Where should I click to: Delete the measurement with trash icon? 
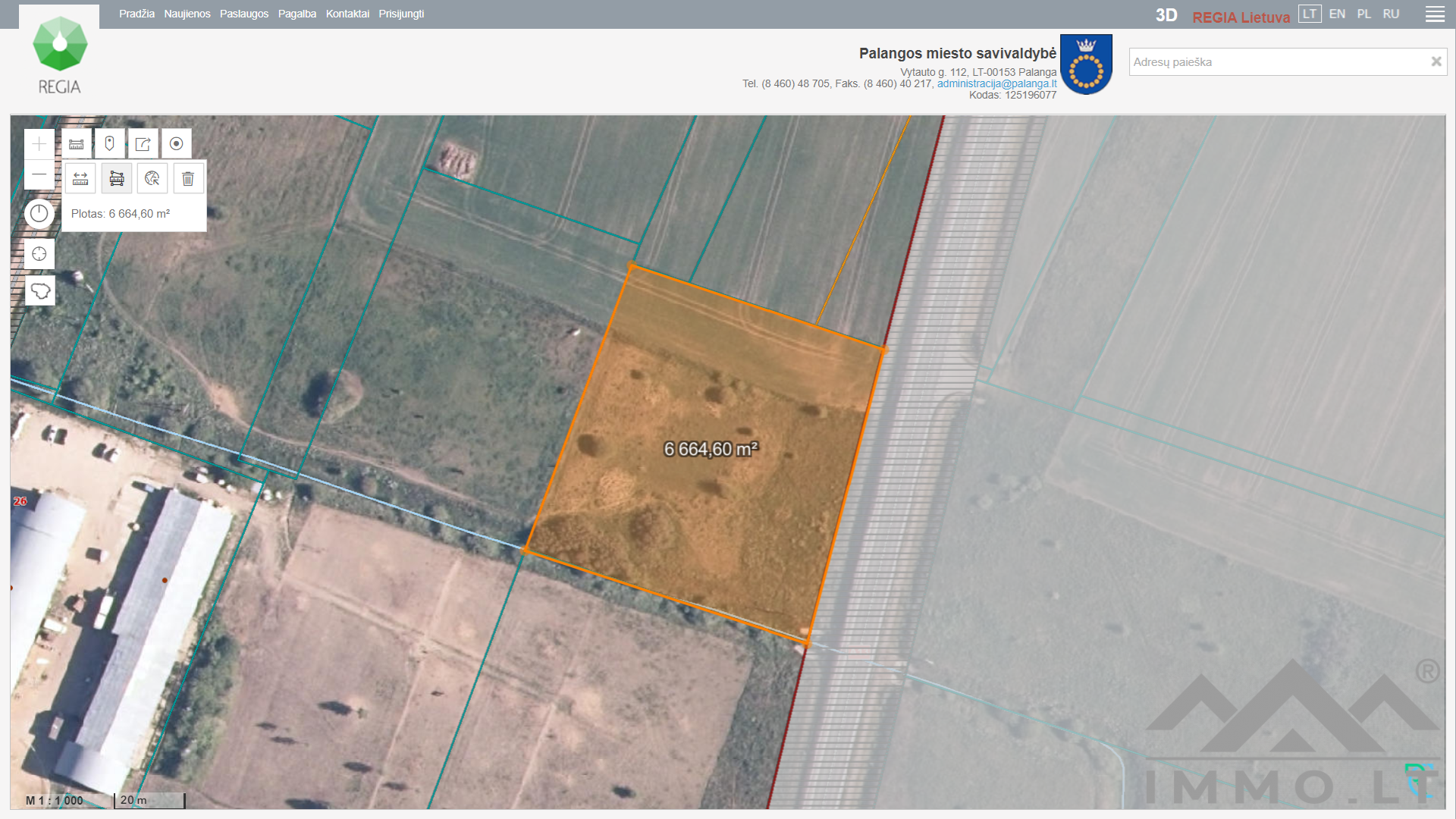tap(188, 178)
